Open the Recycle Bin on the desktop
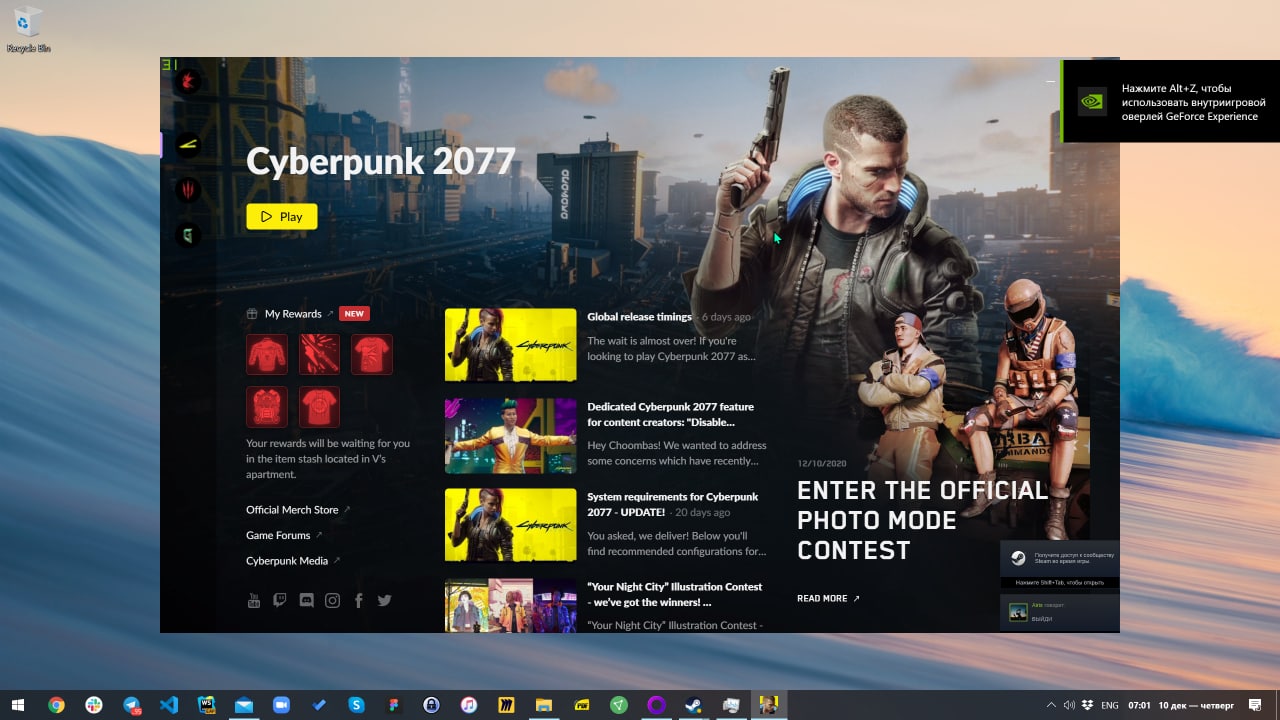Viewport: 1280px width, 720px height. click(29, 30)
